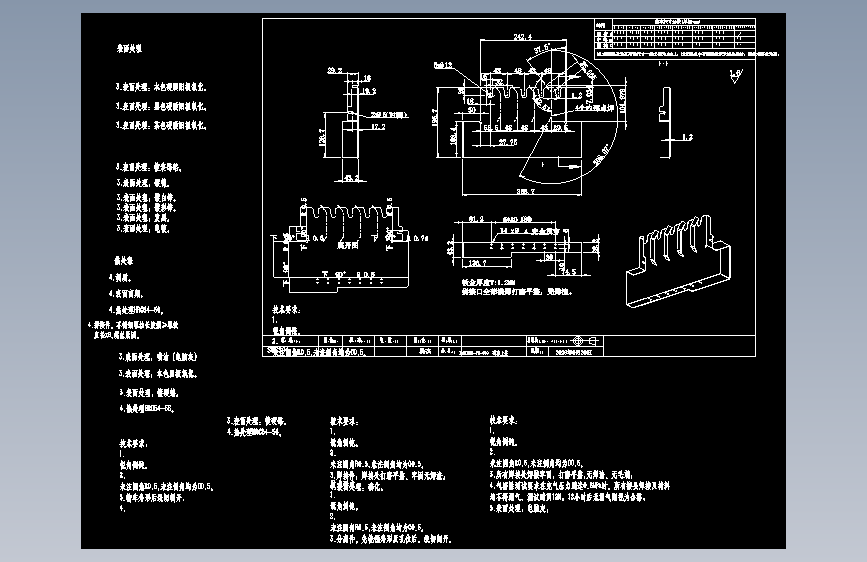The height and width of the screenshot is (562, 867).
Task: Select the 19.3 dimension text
Action: [369, 91]
